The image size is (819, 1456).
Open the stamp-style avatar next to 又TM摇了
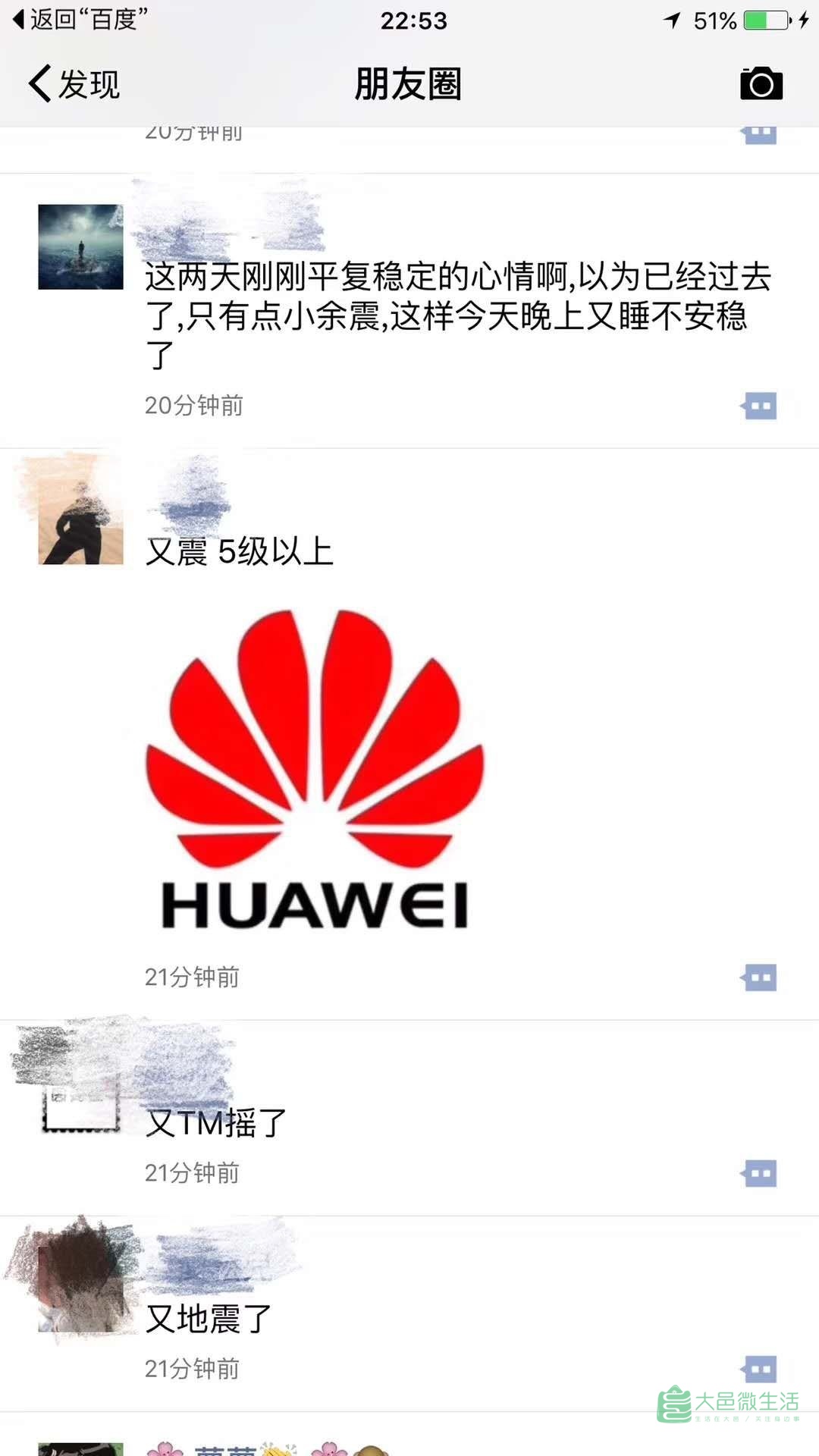[x=80, y=1094]
